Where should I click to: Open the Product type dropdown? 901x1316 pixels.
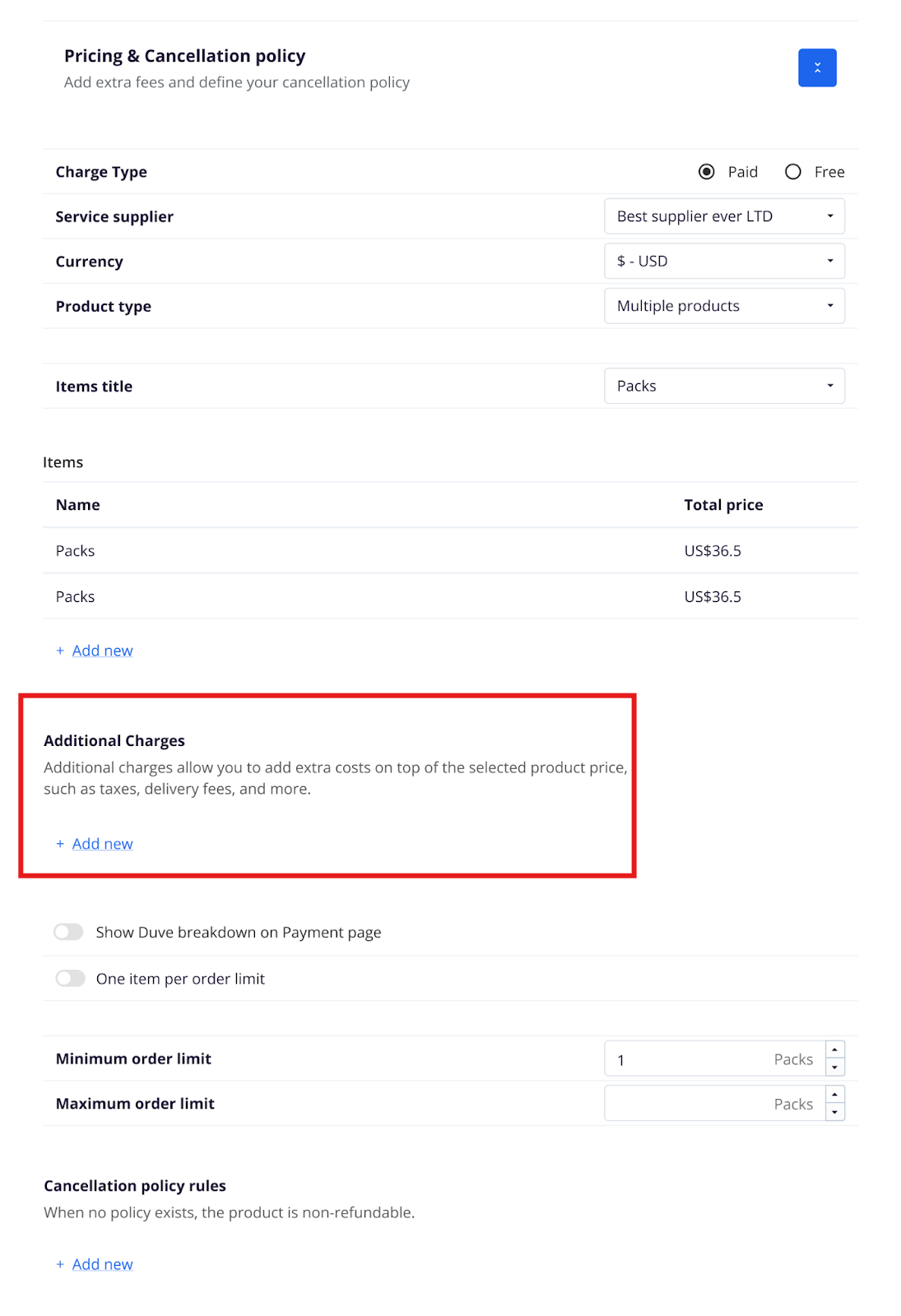[723, 306]
